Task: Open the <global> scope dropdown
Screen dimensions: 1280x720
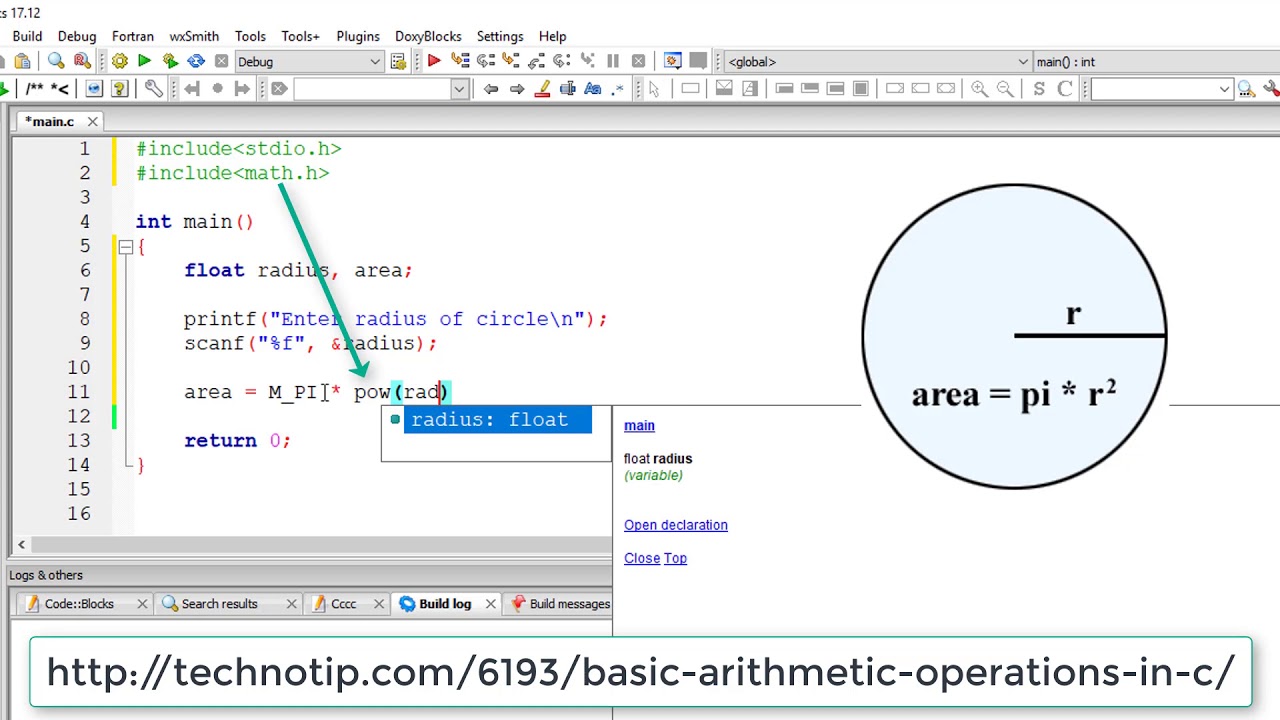Action: [x=1022, y=62]
